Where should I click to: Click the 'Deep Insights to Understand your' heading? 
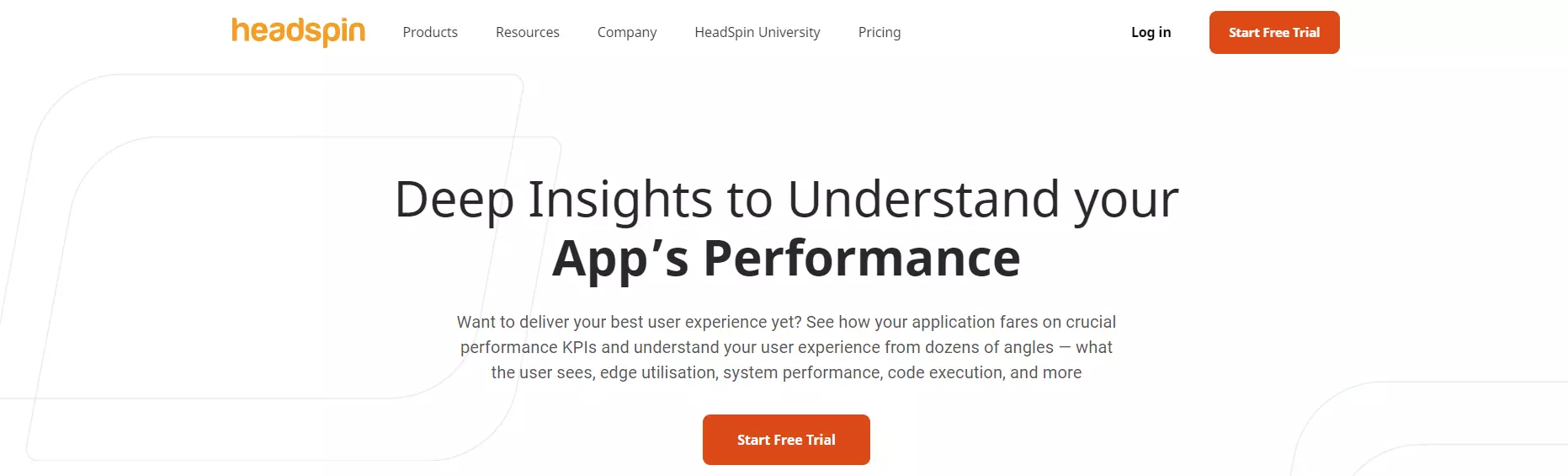pyautogui.click(x=786, y=200)
